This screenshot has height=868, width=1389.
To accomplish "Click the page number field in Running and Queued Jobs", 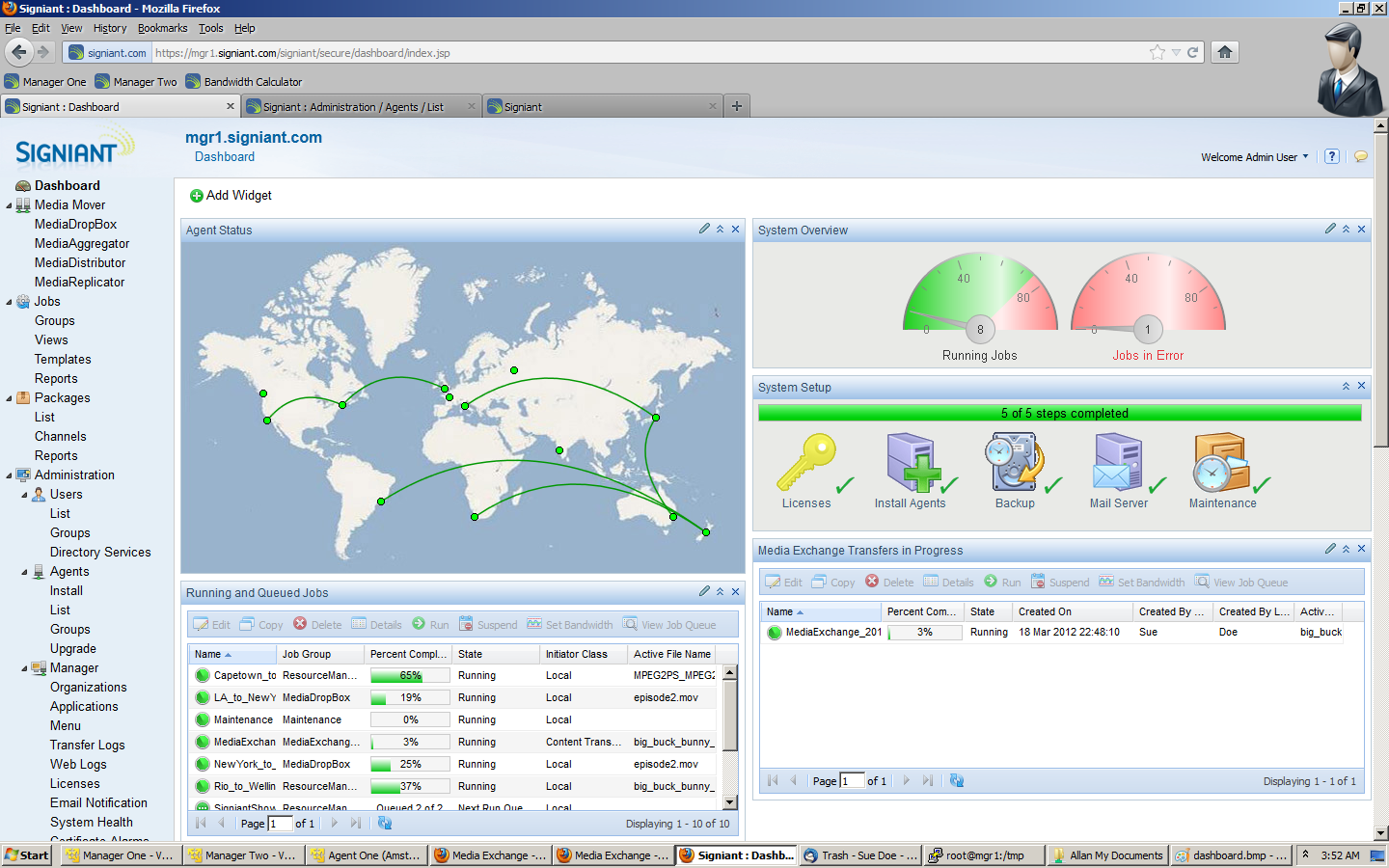I will [280, 823].
